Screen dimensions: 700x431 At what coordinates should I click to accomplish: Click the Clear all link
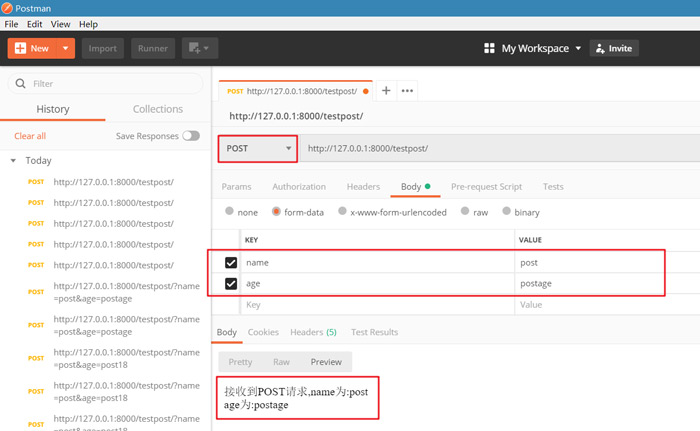coord(30,136)
